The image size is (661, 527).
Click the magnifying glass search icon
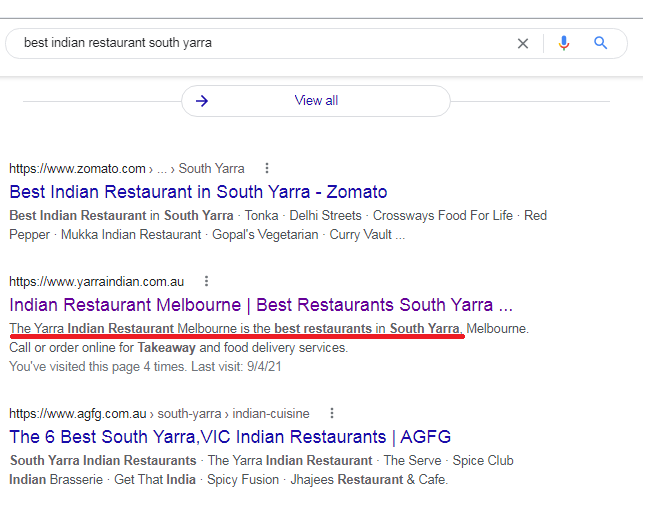click(601, 43)
